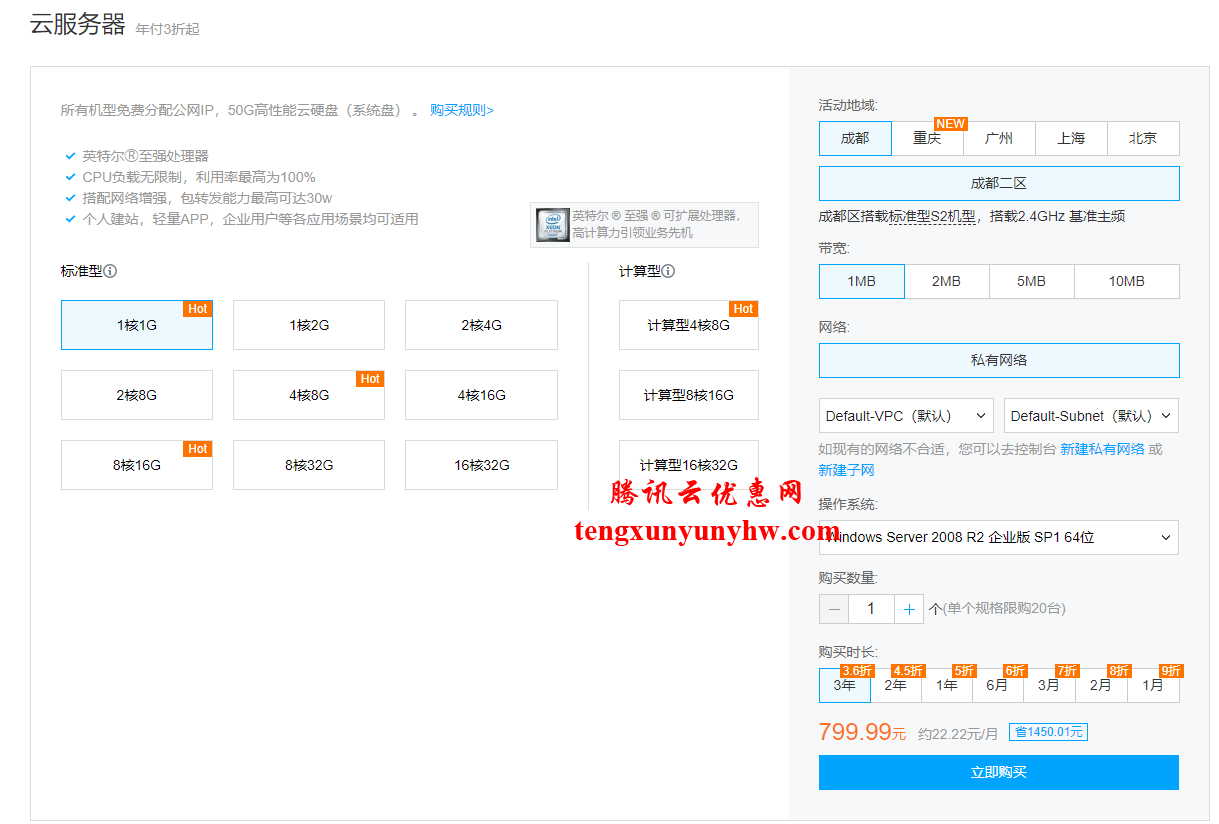Viewport: 1219px width, 824px height.
Task: Click the CPU负载无限制 feature line
Action: (x=199, y=177)
